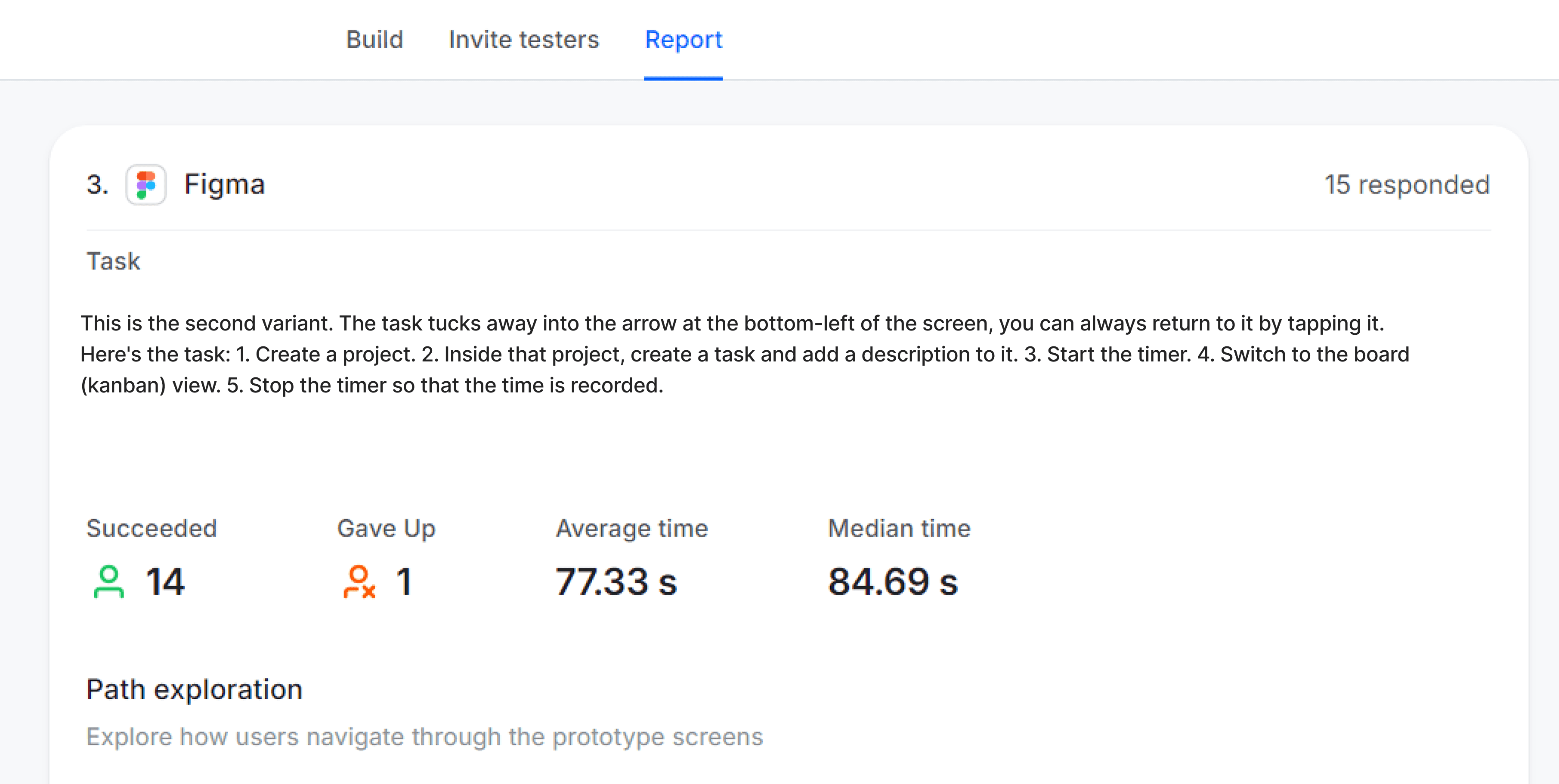Click the average time 77.33 s value
Viewport: 1559px width, 784px height.
[616, 582]
